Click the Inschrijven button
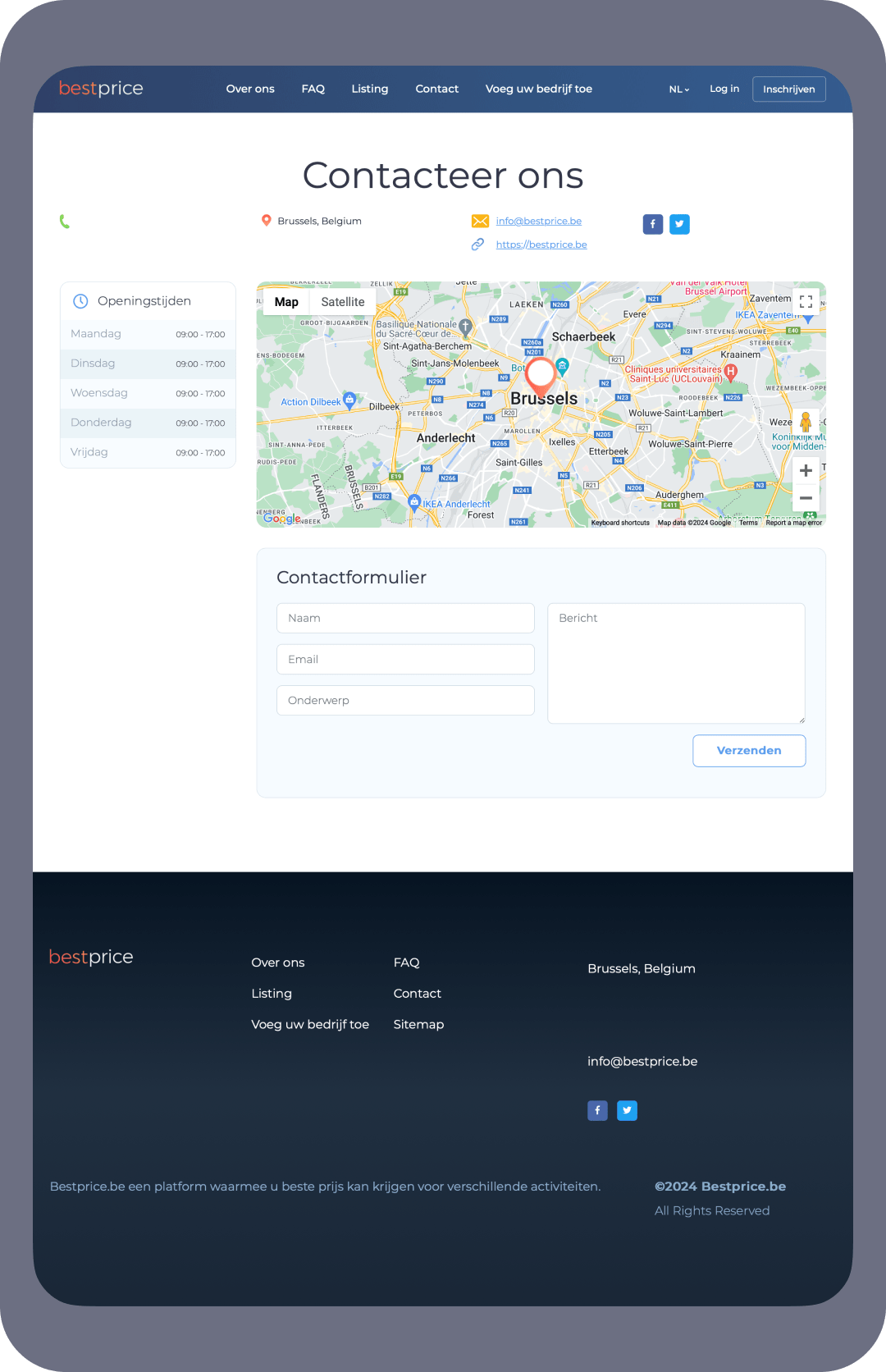This screenshot has height=1372, width=886. tap(788, 89)
